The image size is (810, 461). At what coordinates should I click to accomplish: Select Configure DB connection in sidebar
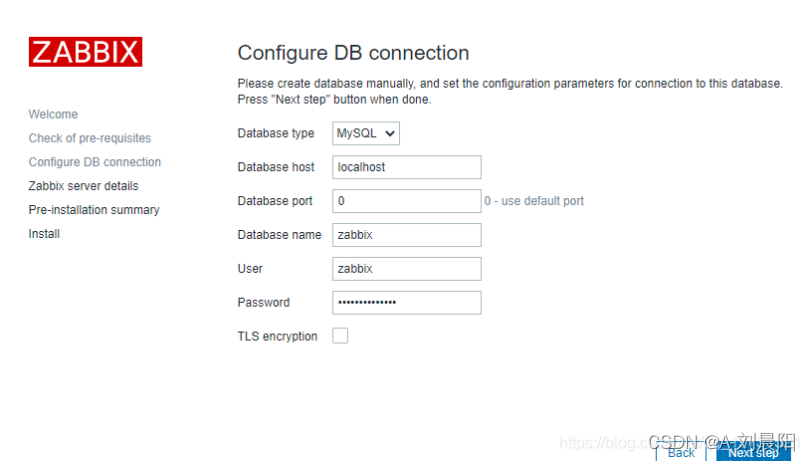pos(95,162)
